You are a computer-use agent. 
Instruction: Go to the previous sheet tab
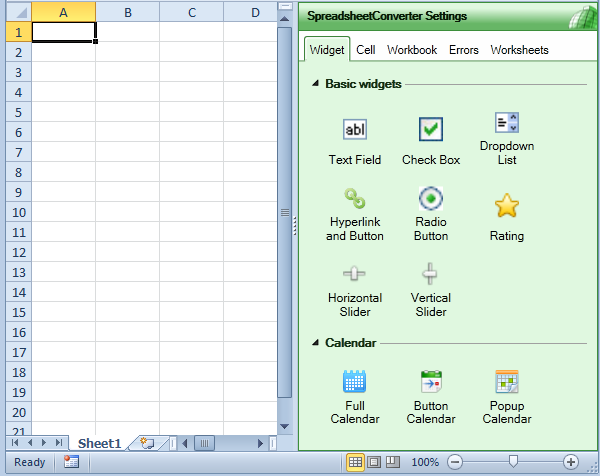(29, 443)
